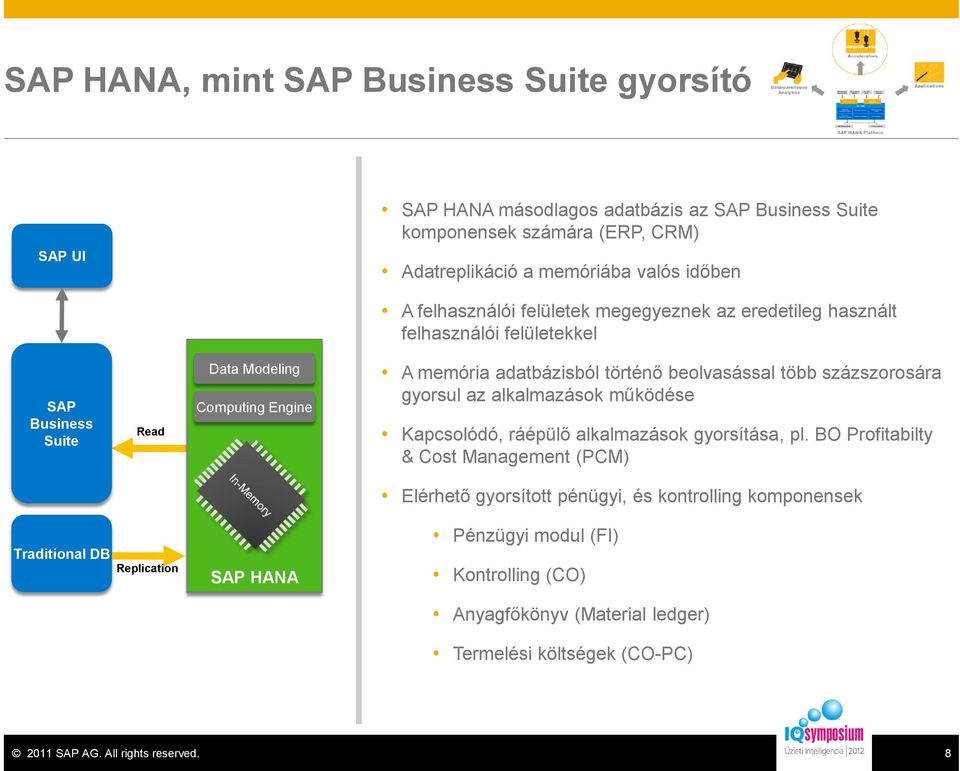
Task: Select the Traditional DB box
Action: 62,554
